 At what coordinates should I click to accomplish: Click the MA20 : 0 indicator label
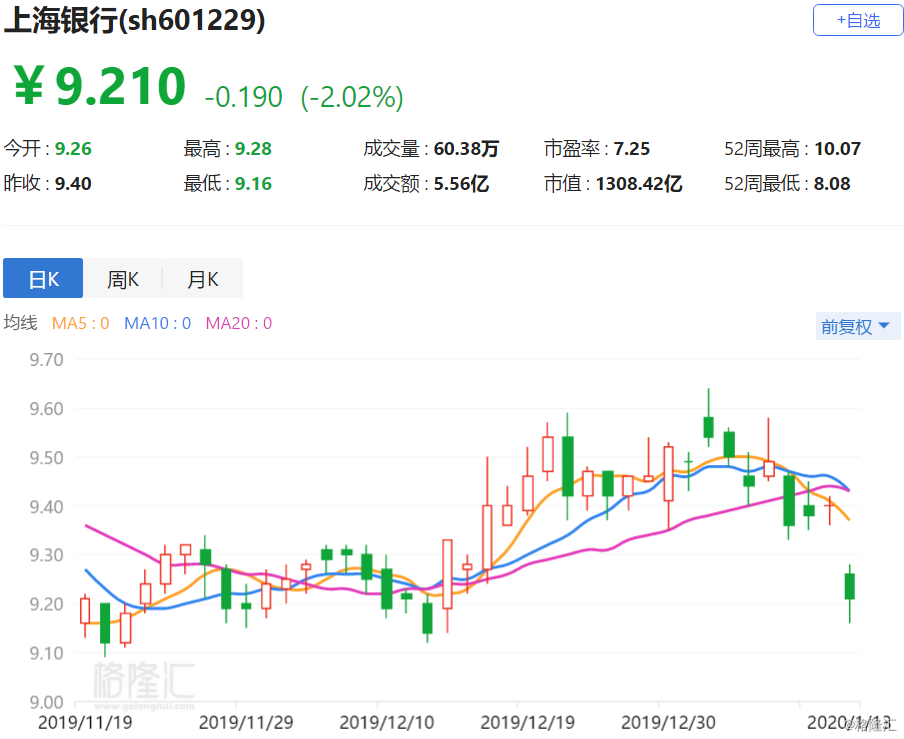239,323
